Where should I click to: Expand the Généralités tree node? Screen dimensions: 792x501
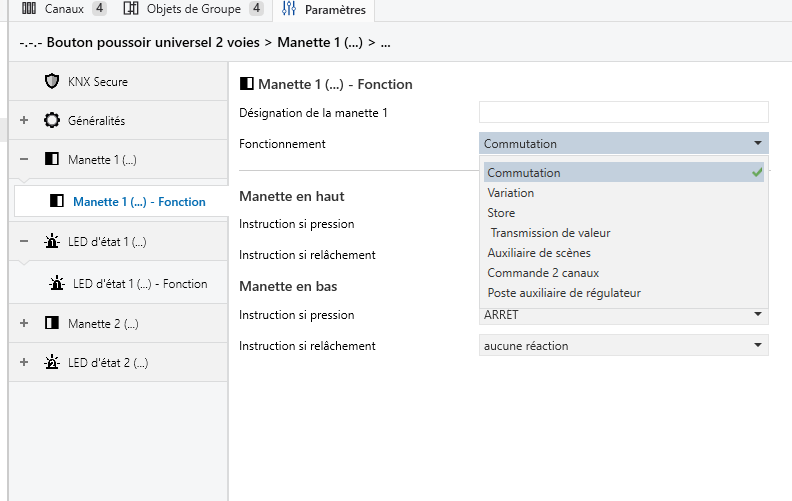(x=23, y=120)
